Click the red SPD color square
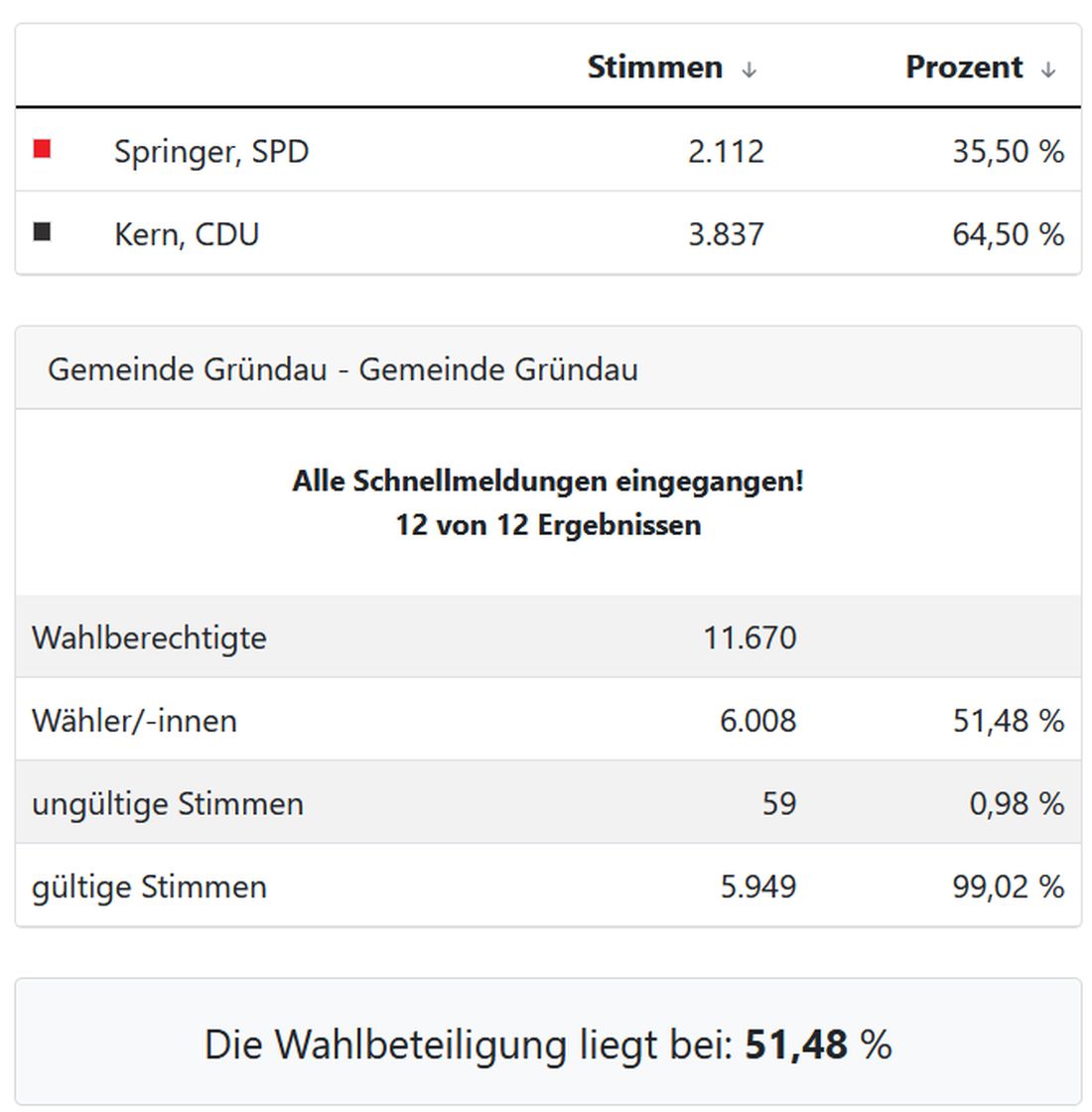The image size is (1092, 1112). point(42,149)
